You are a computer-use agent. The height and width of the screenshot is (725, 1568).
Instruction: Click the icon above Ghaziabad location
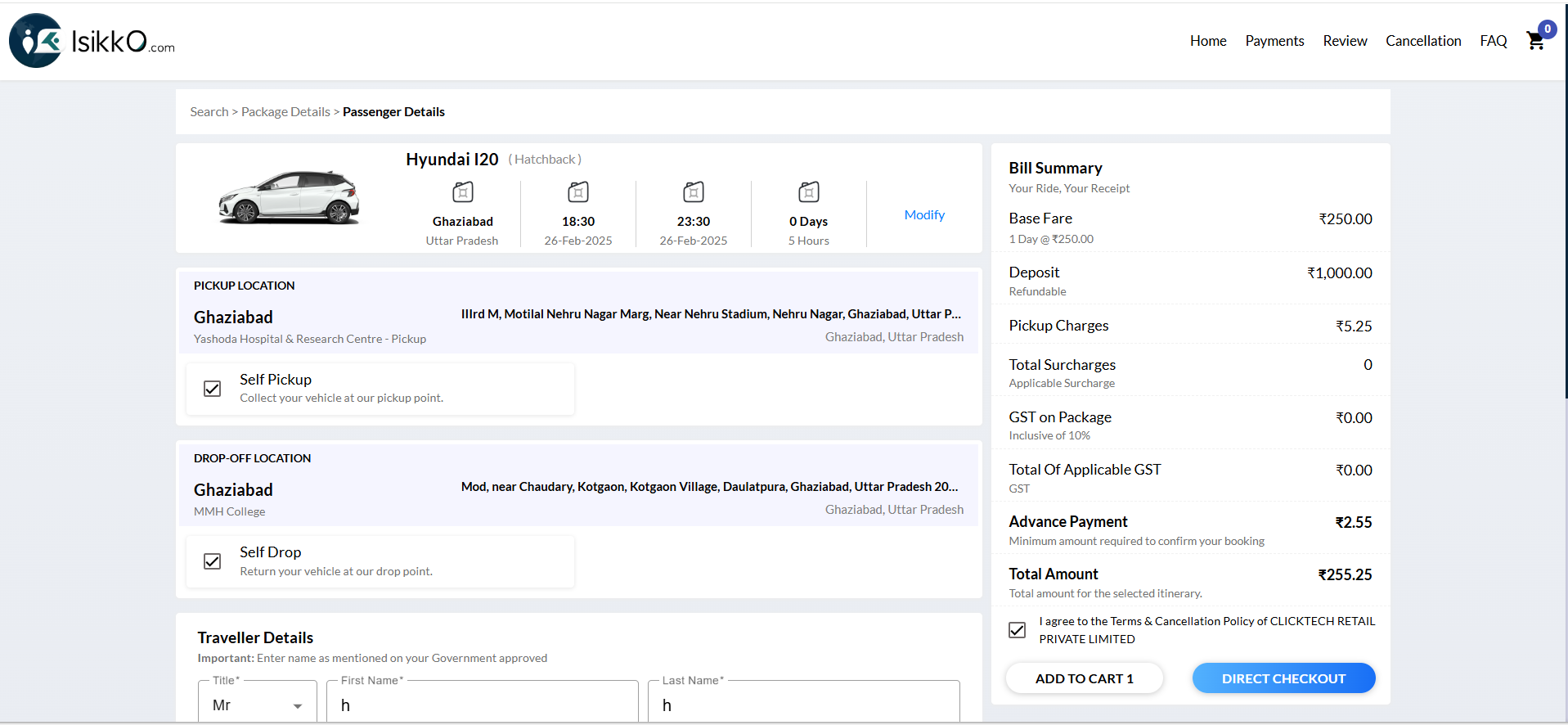pos(463,192)
